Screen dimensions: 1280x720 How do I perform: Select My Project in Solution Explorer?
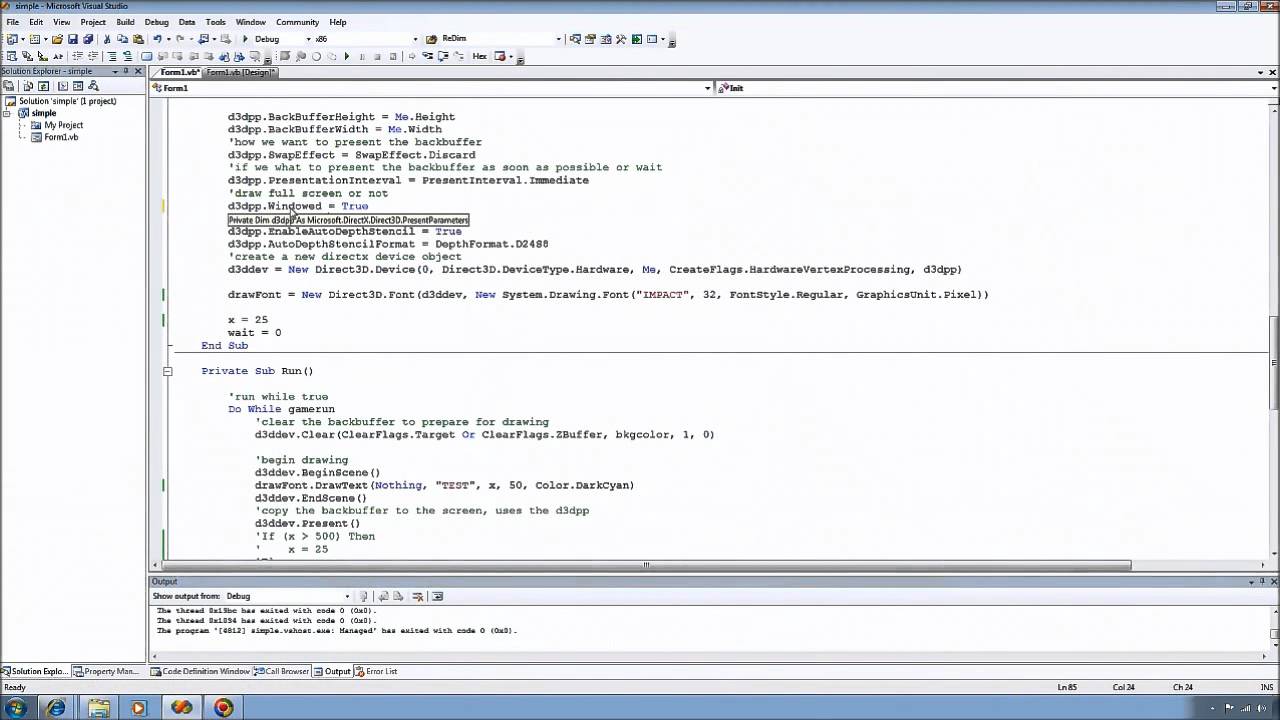[x=63, y=125]
